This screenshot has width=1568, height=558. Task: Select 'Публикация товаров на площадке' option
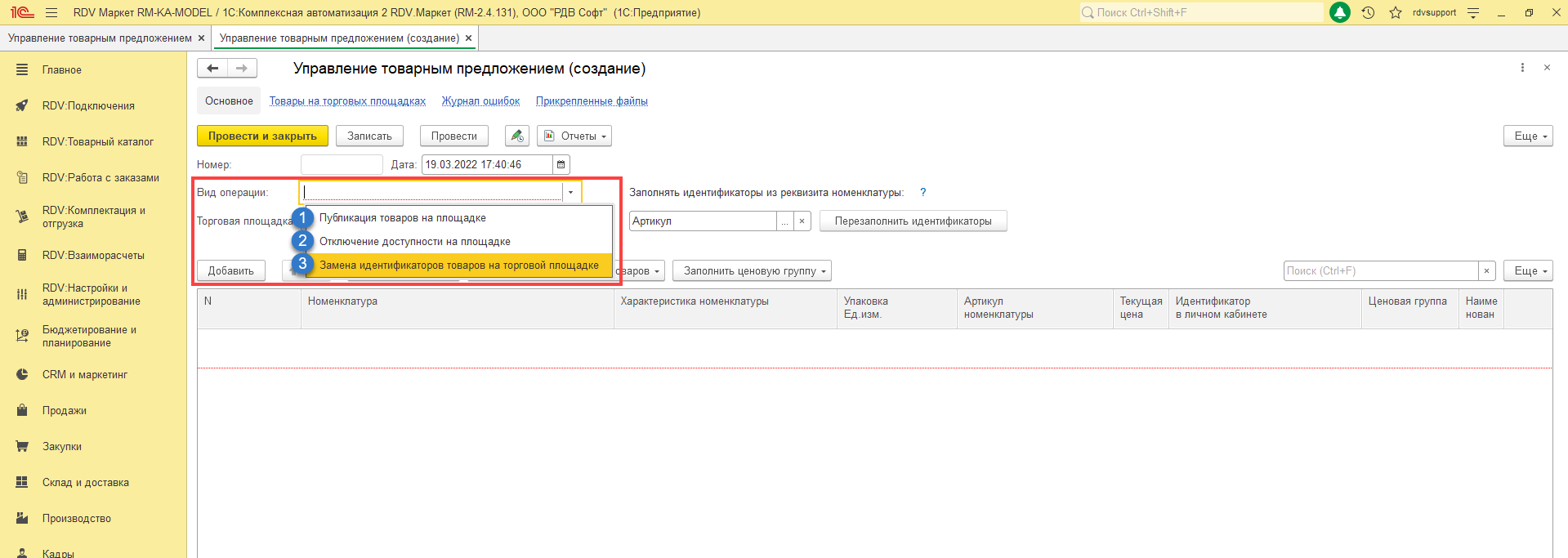(402, 218)
